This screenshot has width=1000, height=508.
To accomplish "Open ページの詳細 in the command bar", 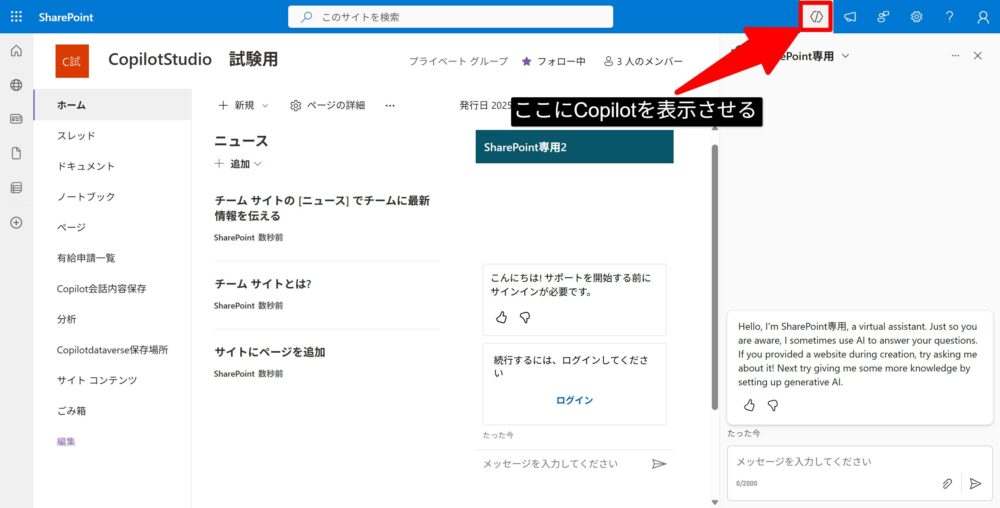I will pyautogui.click(x=327, y=105).
